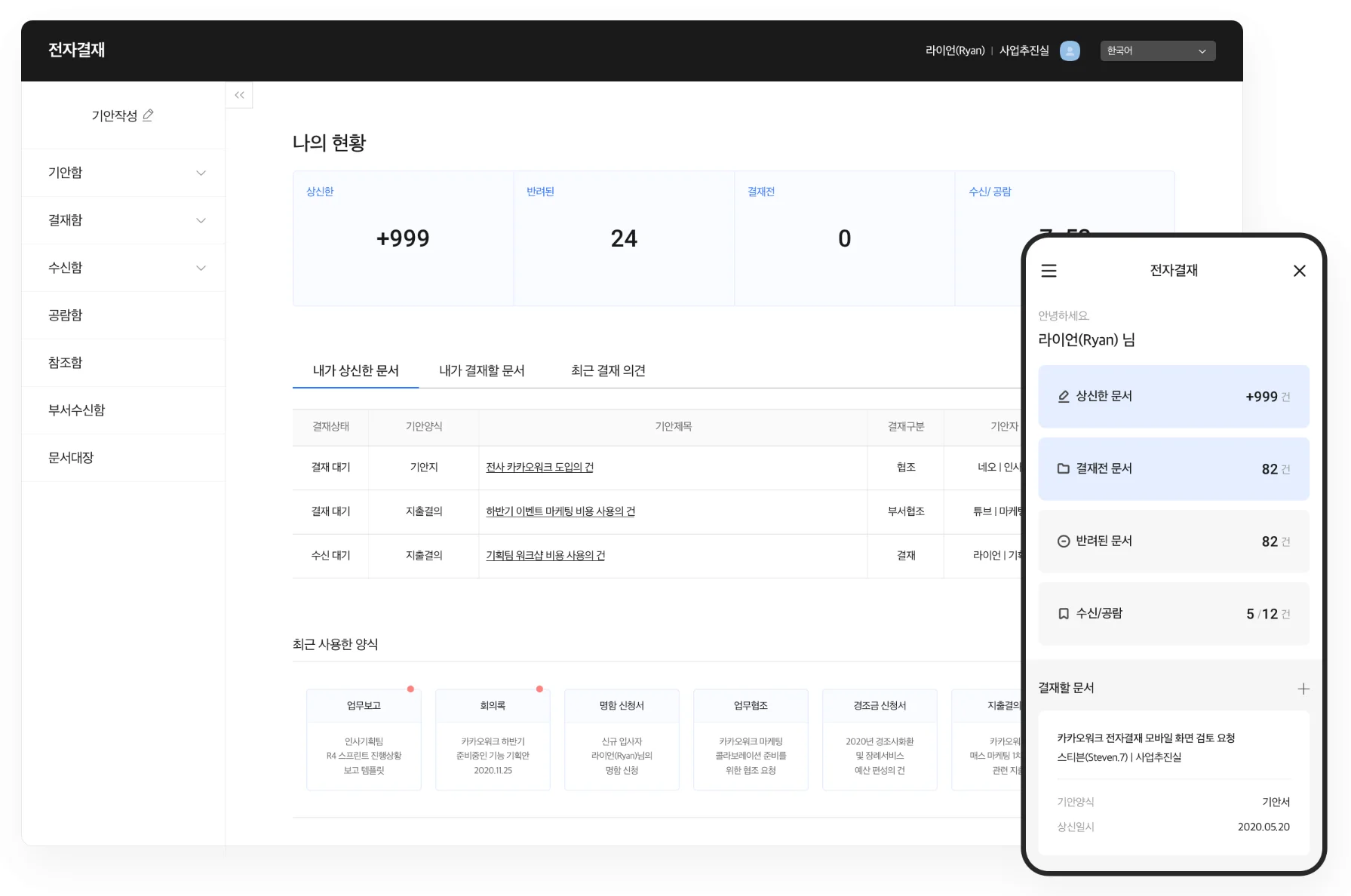Open 상신한 문서 card in mobile view
1351x896 pixels.
click(x=1173, y=397)
